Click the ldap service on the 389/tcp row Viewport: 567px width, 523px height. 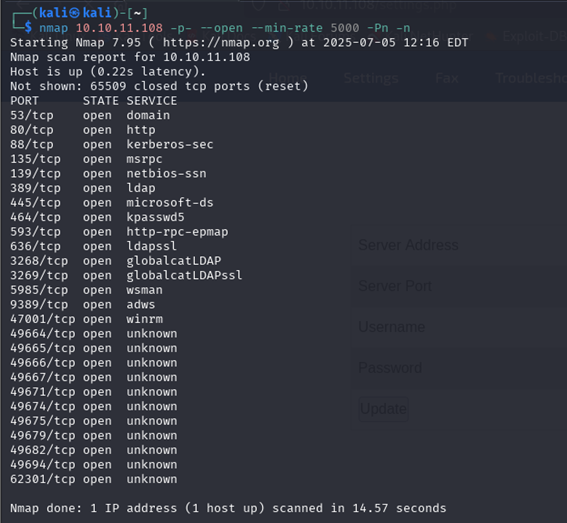click(141, 188)
